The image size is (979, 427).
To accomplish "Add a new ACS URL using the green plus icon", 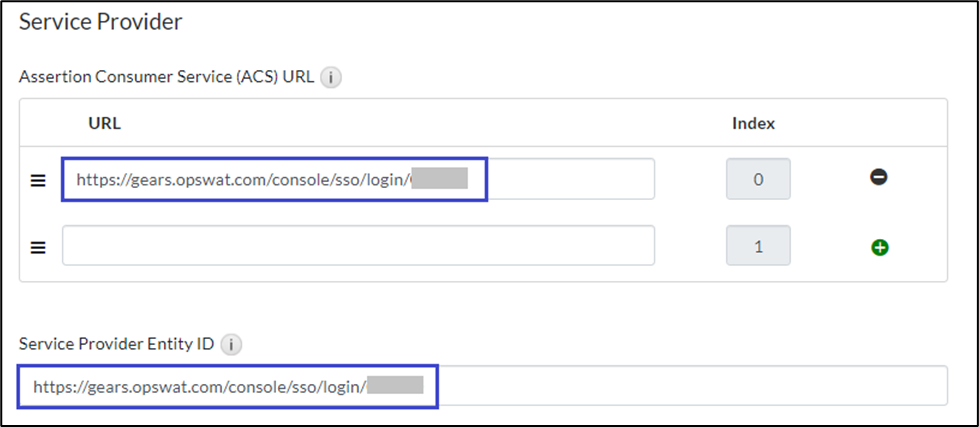I will (880, 248).
